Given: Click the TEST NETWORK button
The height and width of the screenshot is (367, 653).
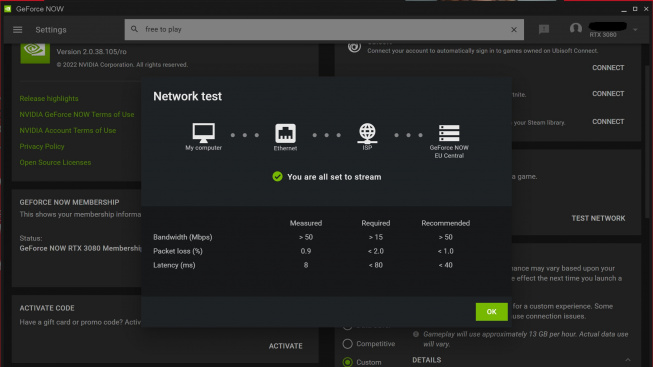Looking at the screenshot, I should pos(598,218).
